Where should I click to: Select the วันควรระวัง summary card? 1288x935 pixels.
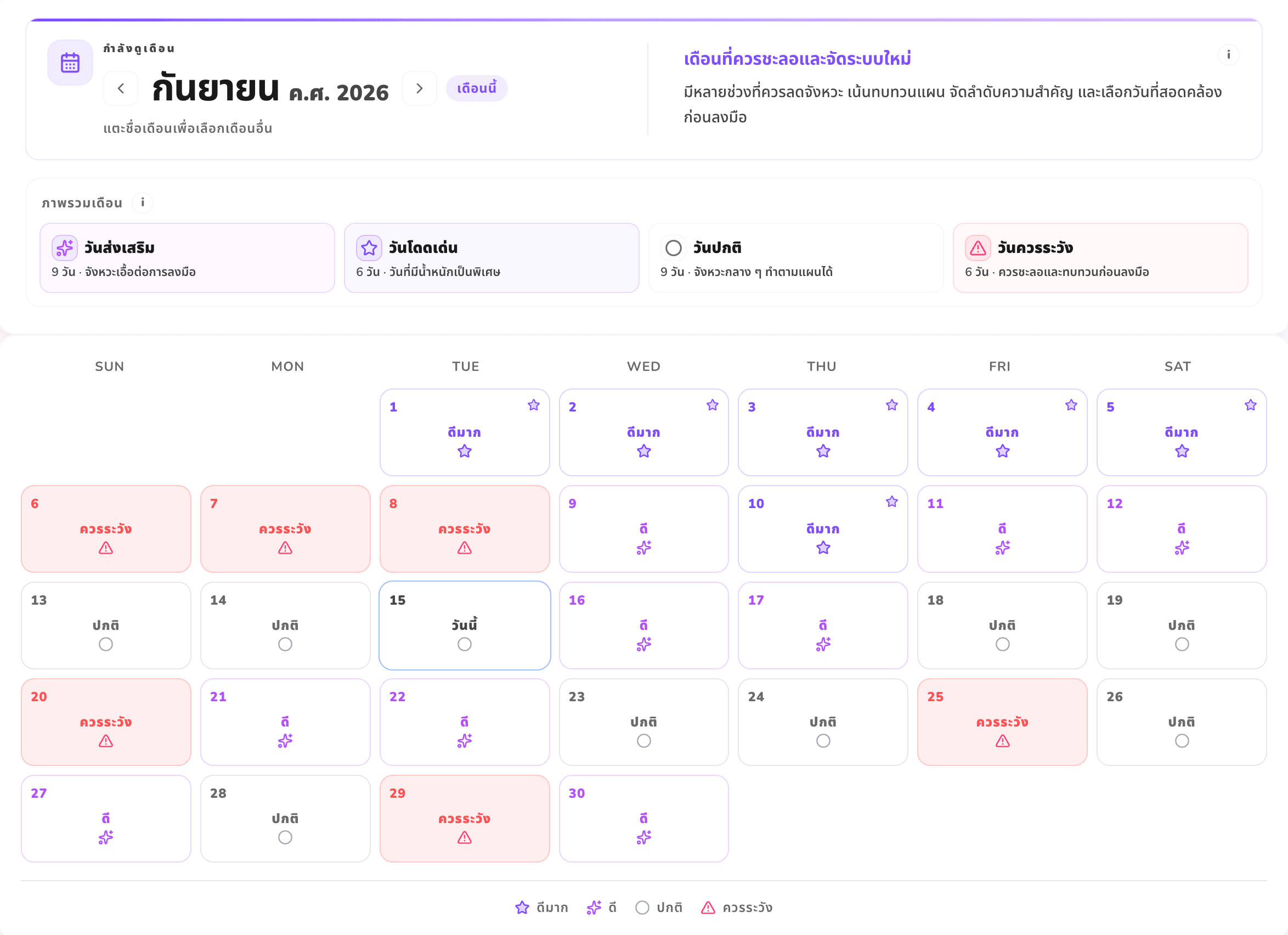[1100, 258]
